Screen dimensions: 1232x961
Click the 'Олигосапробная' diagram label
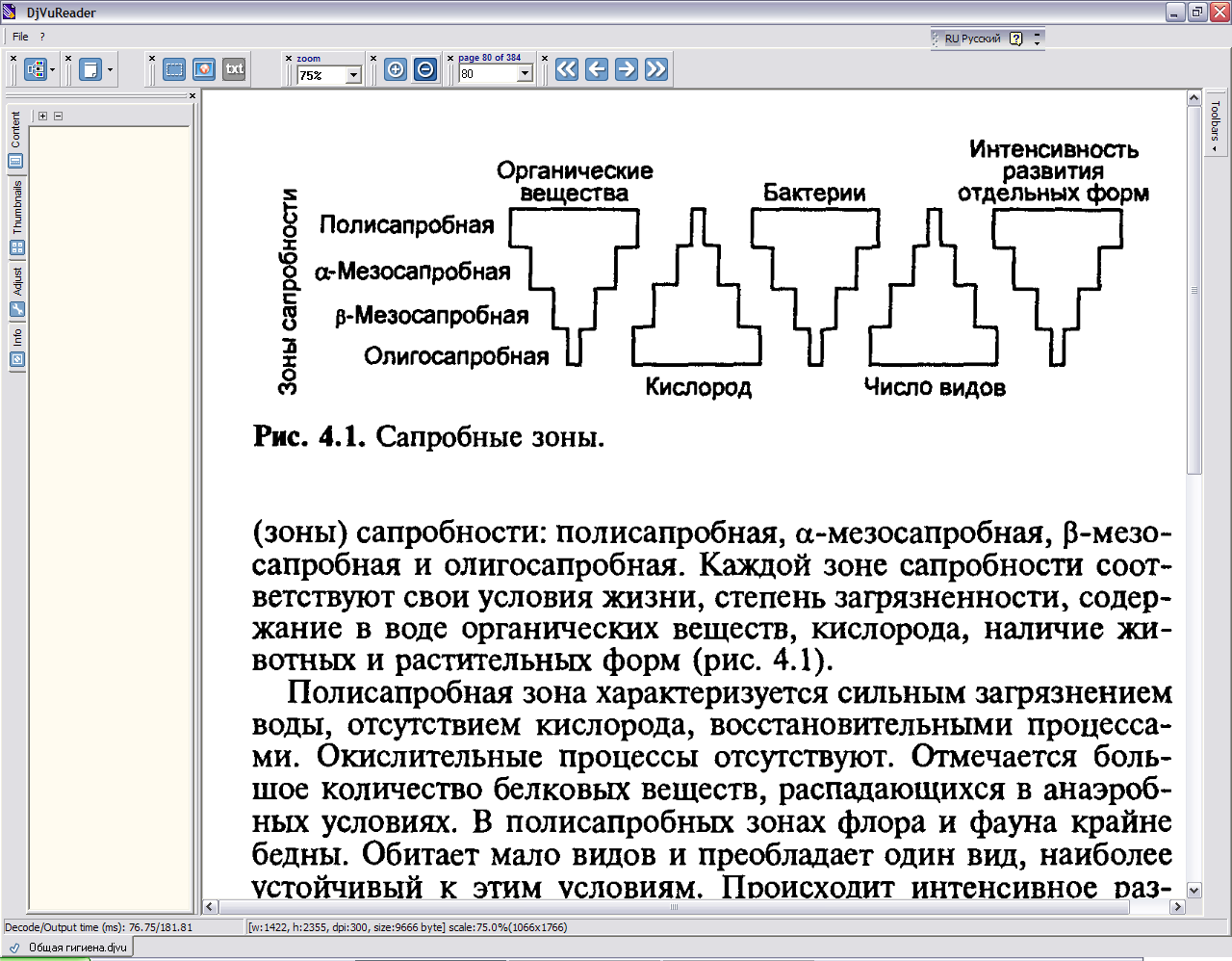click(456, 356)
